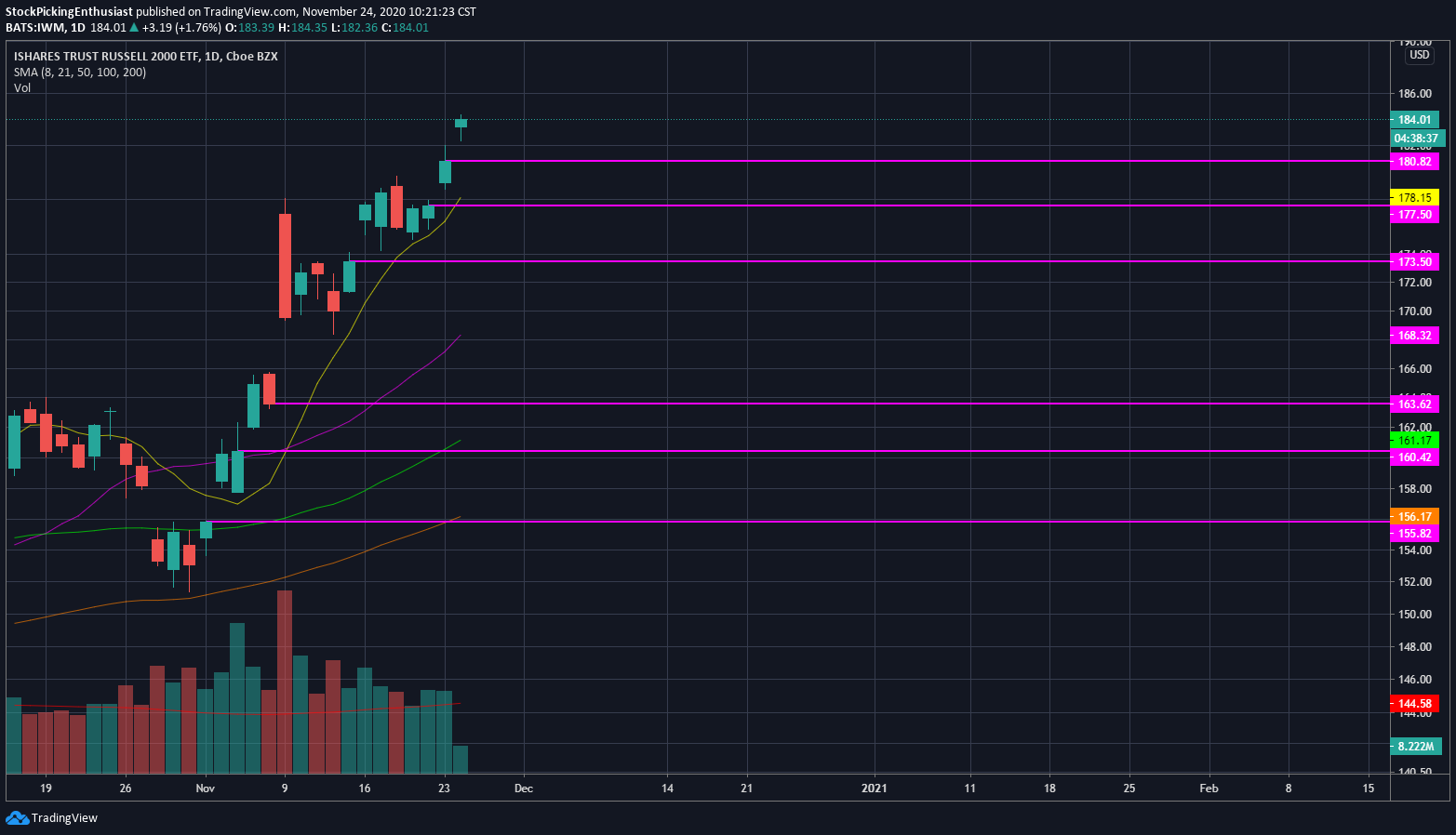Click the 8.222M volume label
The width and height of the screenshot is (1456, 835).
(1415, 747)
